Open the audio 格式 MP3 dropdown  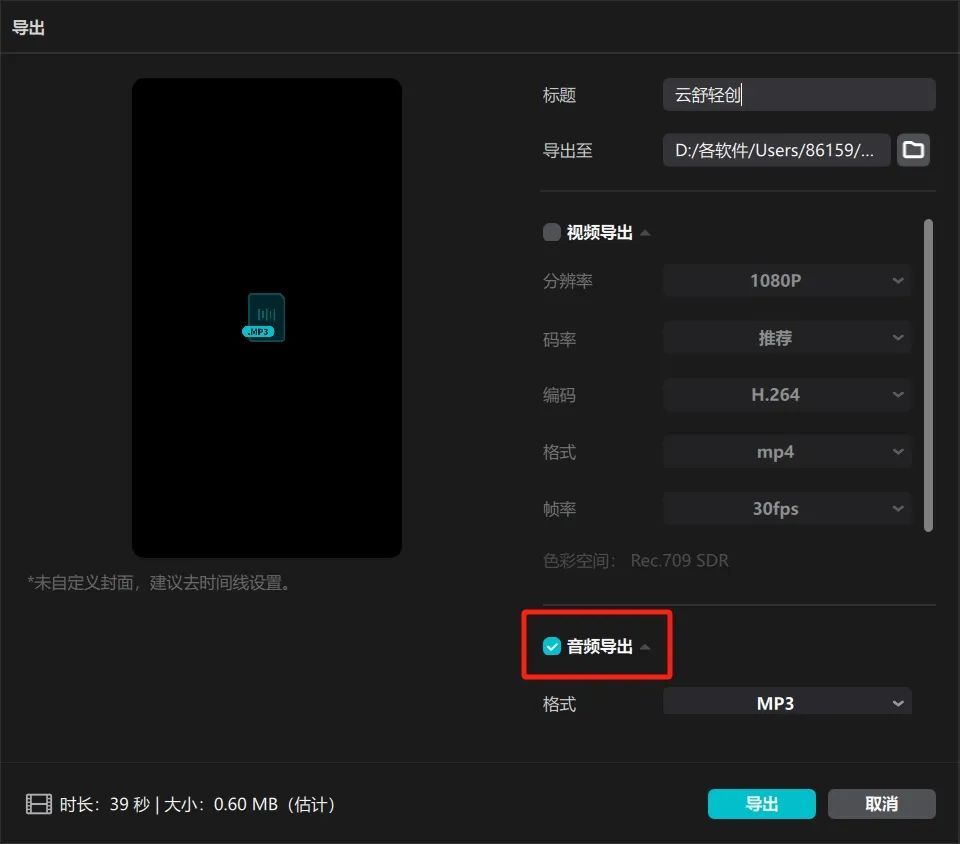787,701
